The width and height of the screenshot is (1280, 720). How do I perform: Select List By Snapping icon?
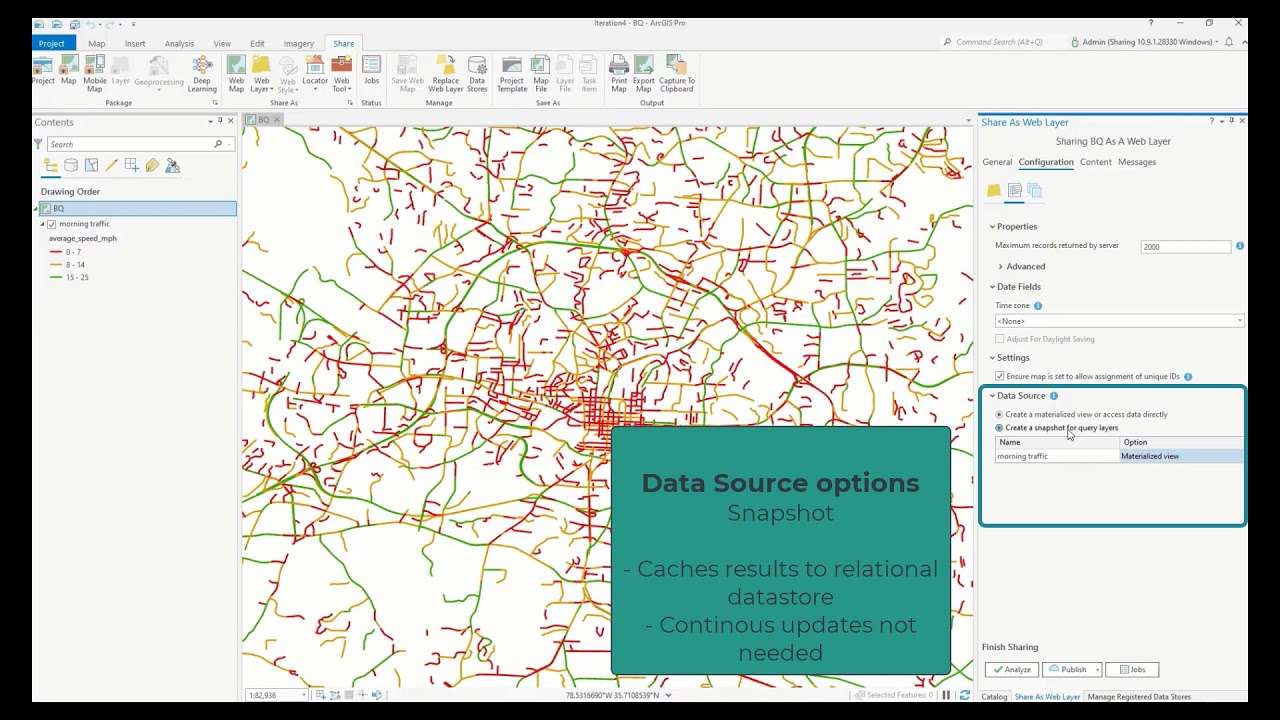point(131,165)
